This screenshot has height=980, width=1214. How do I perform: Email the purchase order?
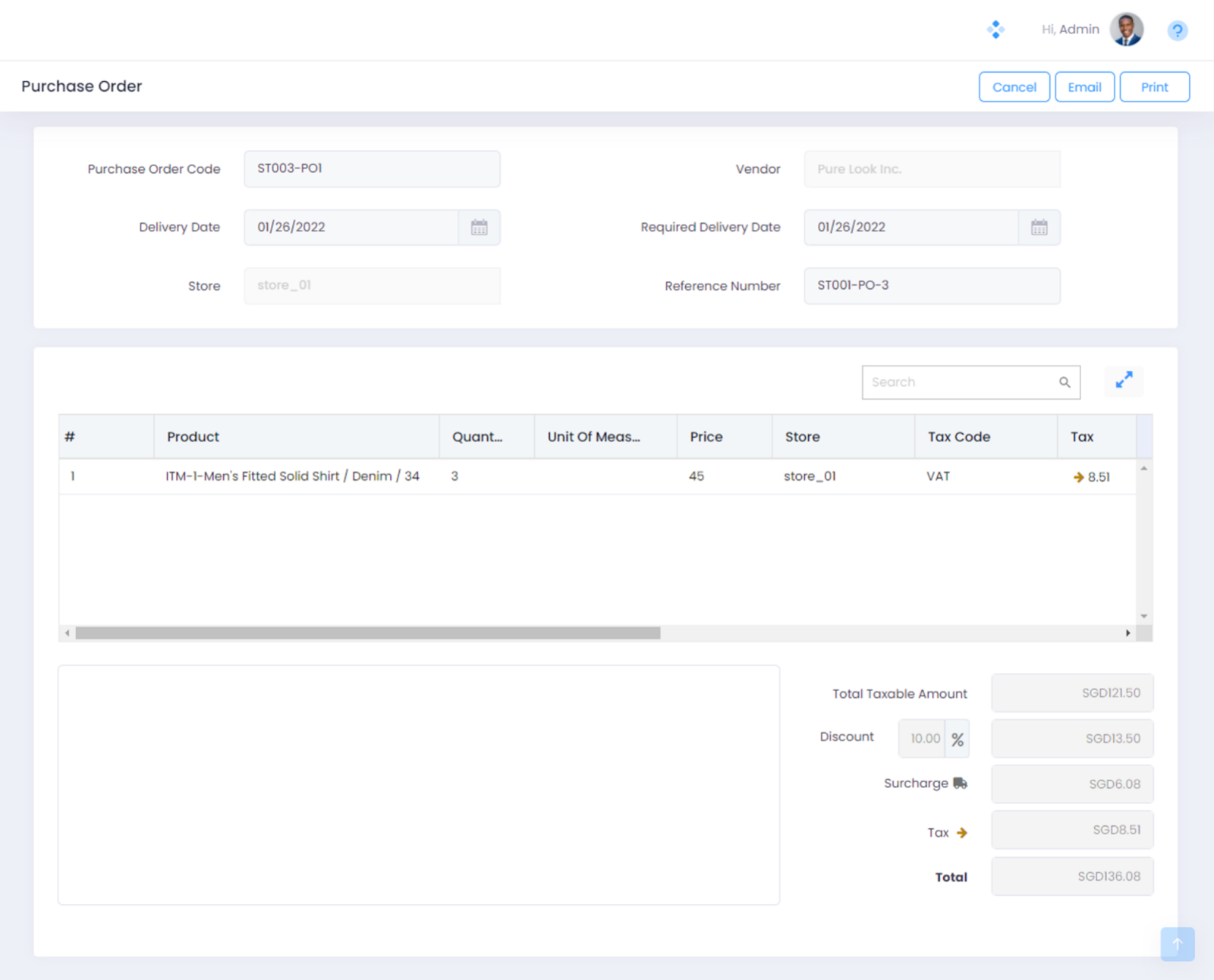pyautogui.click(x=1084, y=87)
